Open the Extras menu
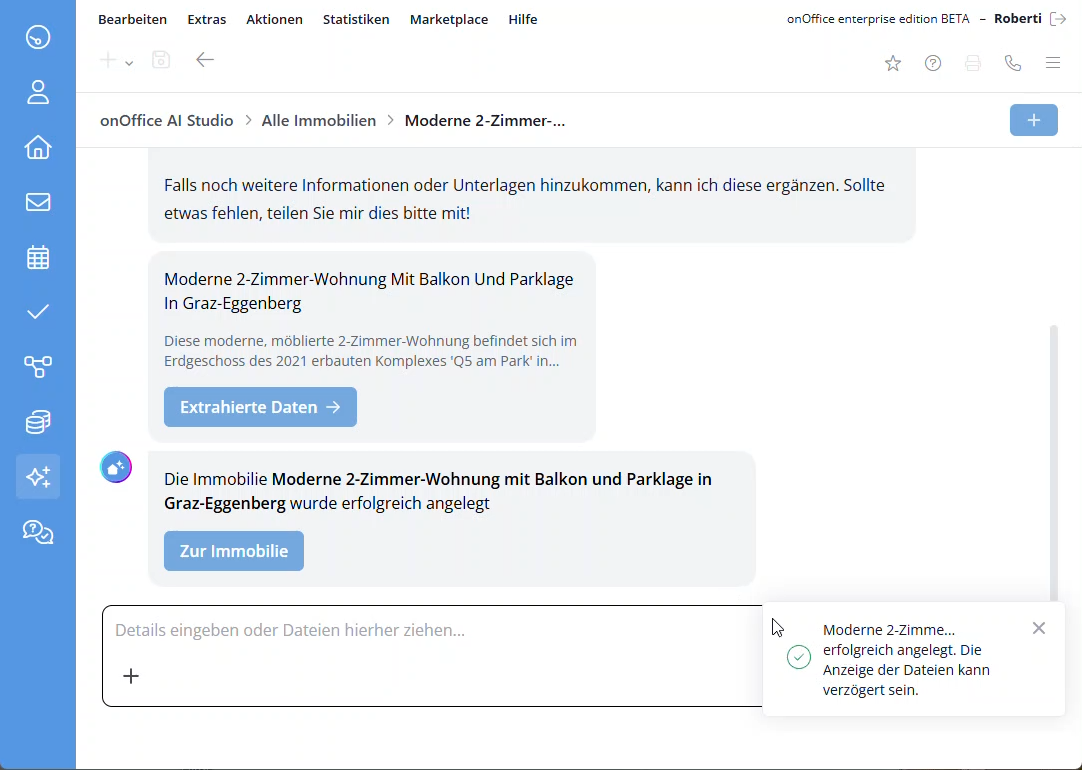Viewport: 1082px width, 770px height. click(206, 19)
